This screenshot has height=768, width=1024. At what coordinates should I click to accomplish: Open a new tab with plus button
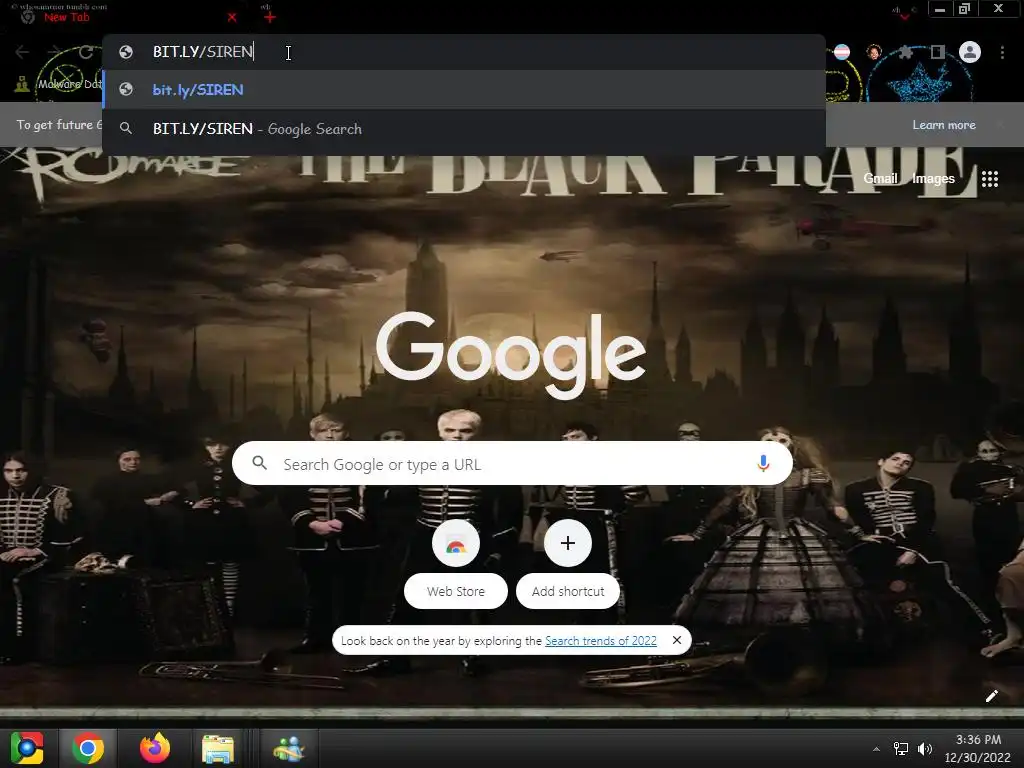[270, 18]
